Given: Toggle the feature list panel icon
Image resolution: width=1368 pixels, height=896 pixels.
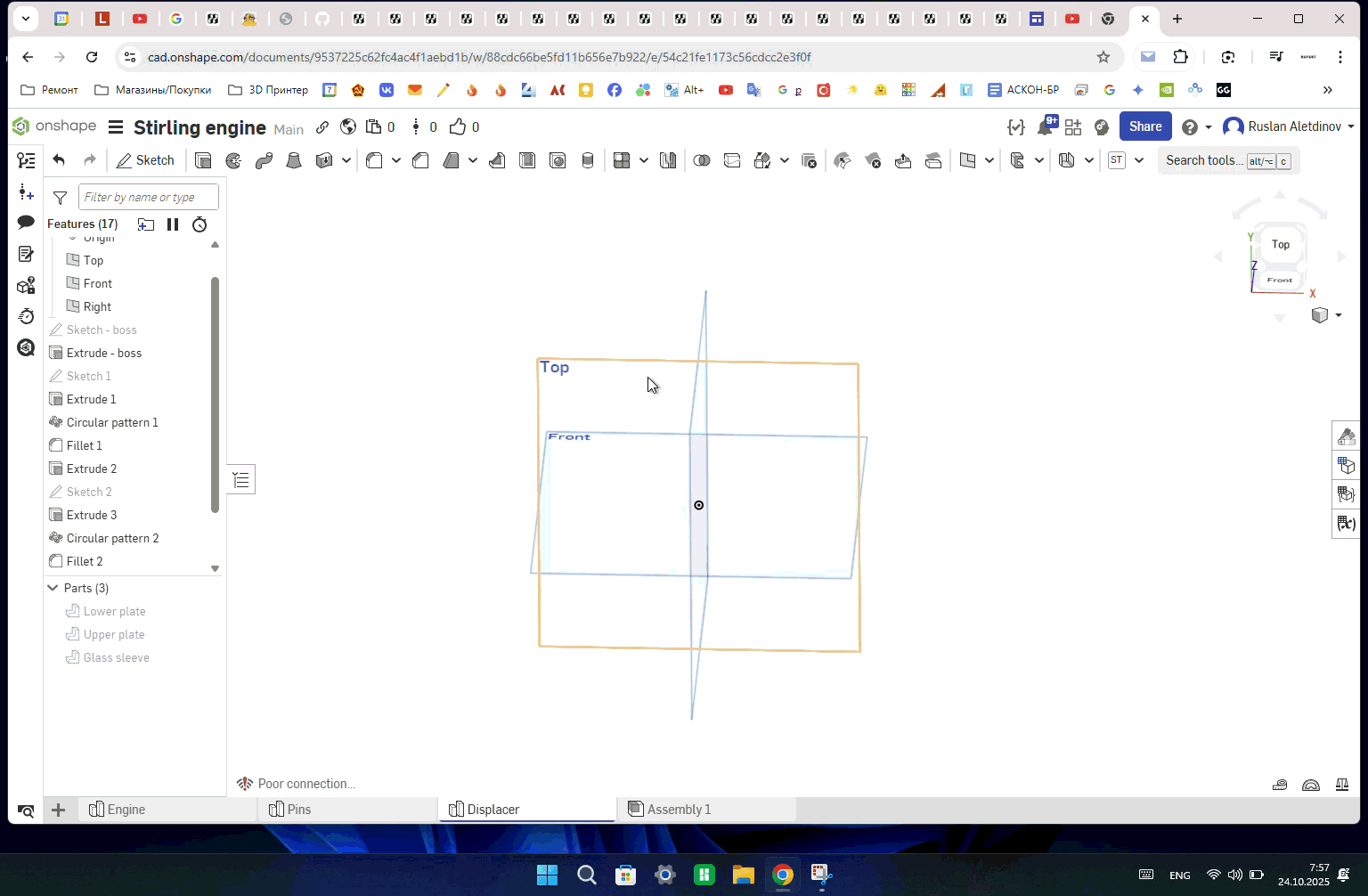Looking at the screenshot, I should pyautogui.click(x=26, y=160).
